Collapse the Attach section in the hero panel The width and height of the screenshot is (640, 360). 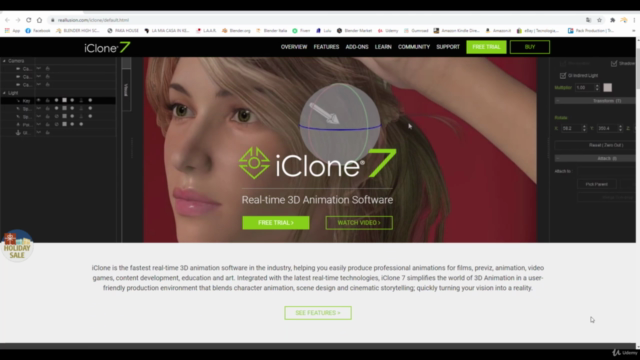pyautogui.click(x=558, y=158)
